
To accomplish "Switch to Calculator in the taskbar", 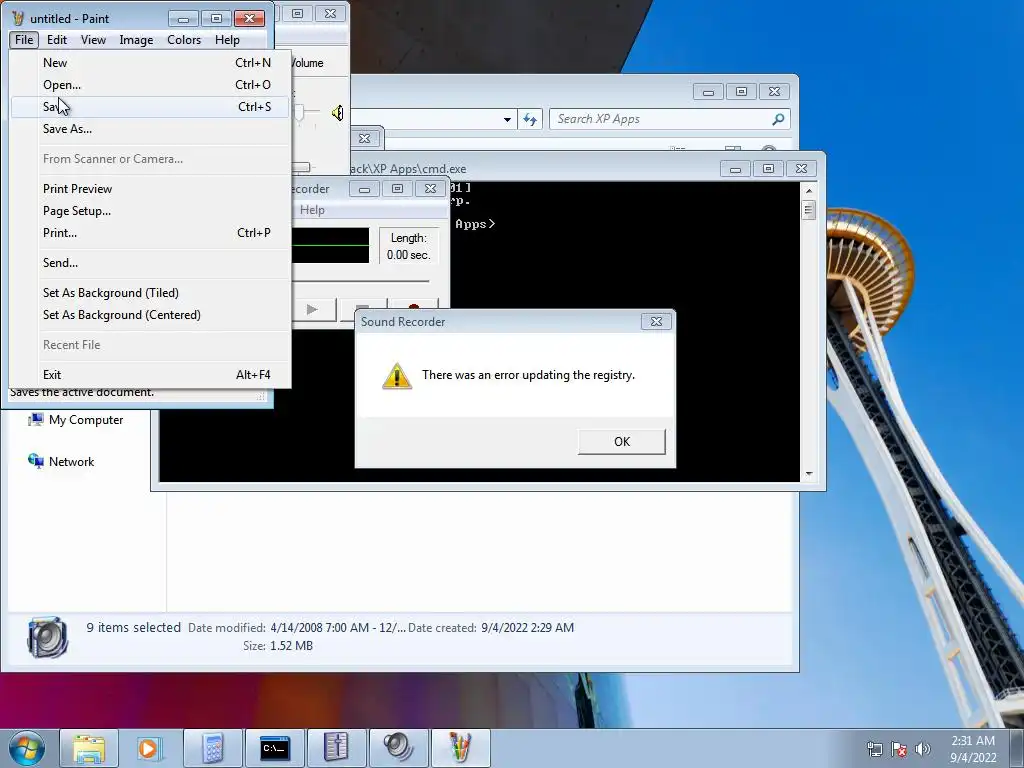I will 212,748.
